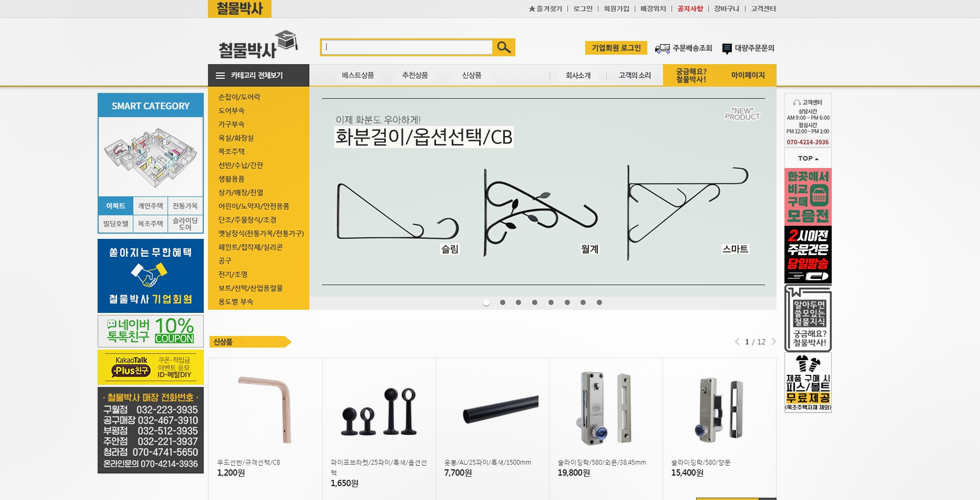Viewport: 980px width, 500px height.
Task: Open the KakaoTalk Plus친구 banner
Action: click(x=150, y=367)
